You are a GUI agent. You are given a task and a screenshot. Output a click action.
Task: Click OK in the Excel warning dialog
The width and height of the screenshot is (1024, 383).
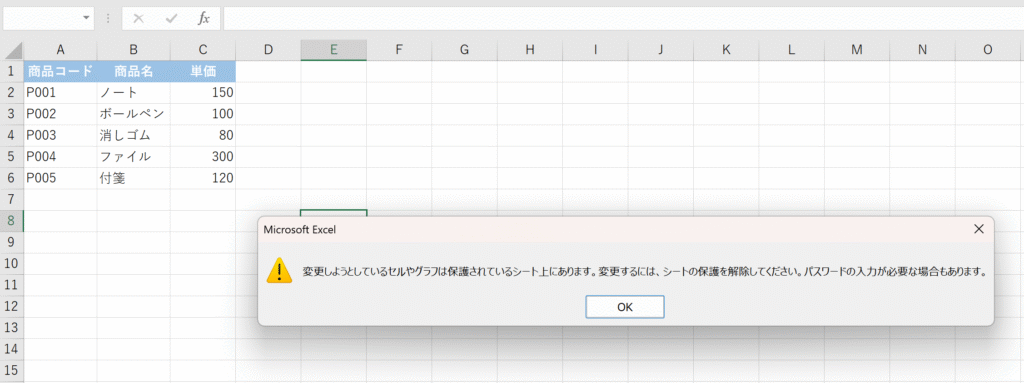[624, 307]
